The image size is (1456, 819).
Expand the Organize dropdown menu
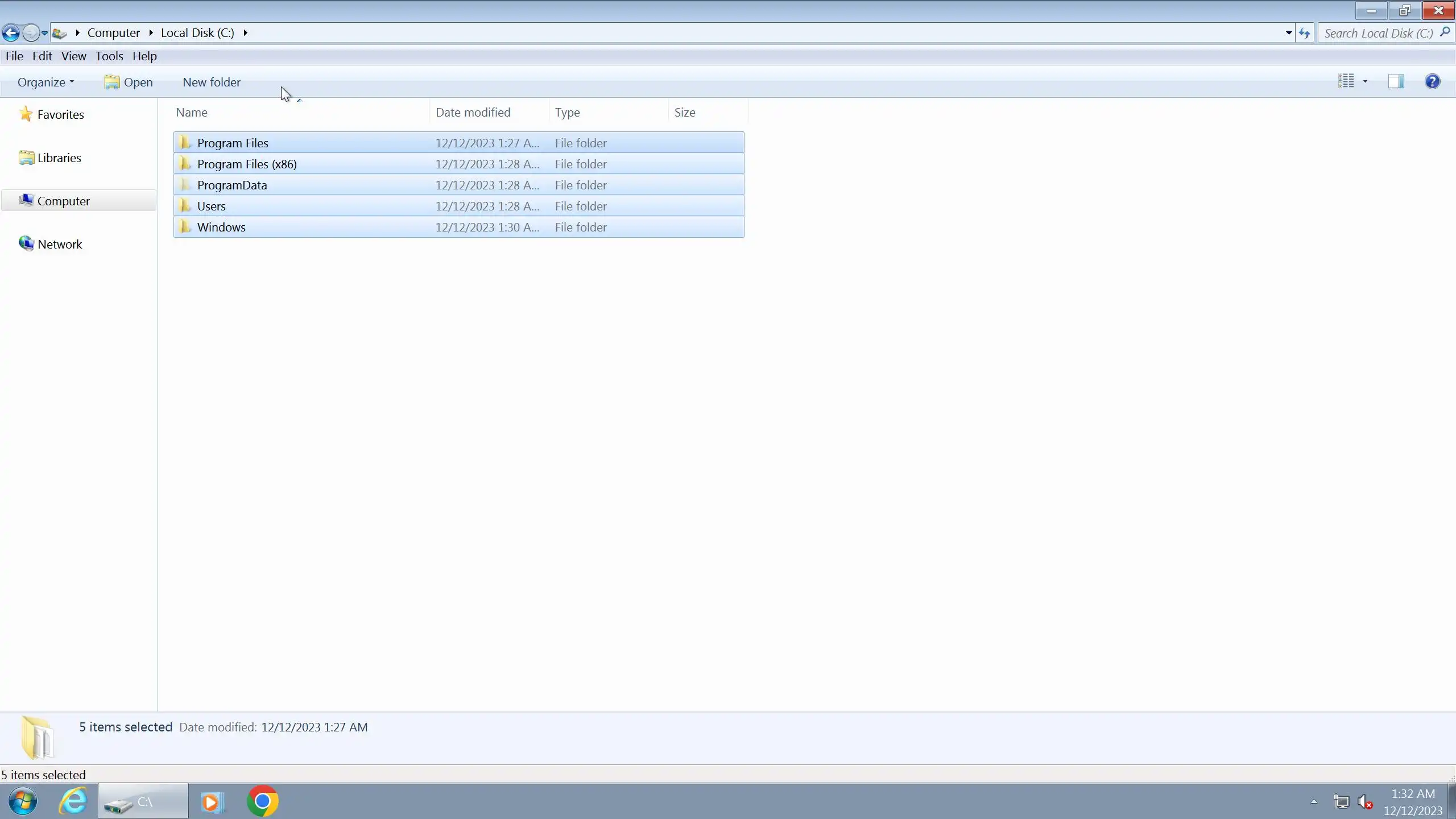click(x=45, y=82)
